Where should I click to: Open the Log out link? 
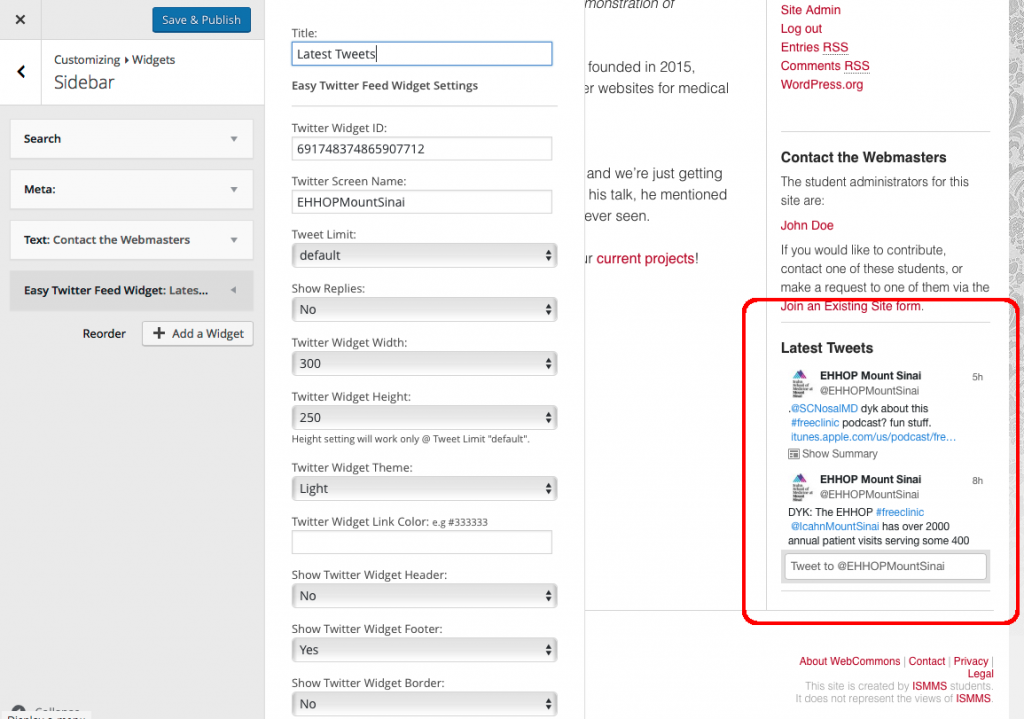pyautogui.click(x=801, y=29)
